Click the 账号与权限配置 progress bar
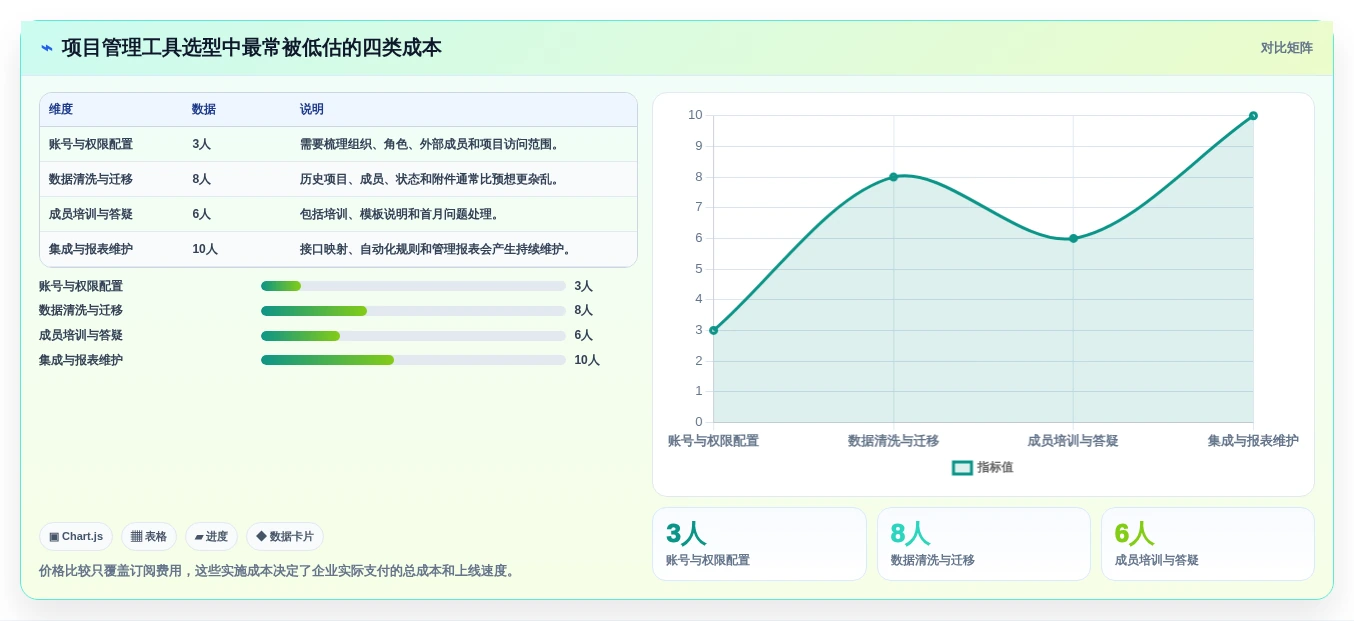 click(x=413, y=286)
